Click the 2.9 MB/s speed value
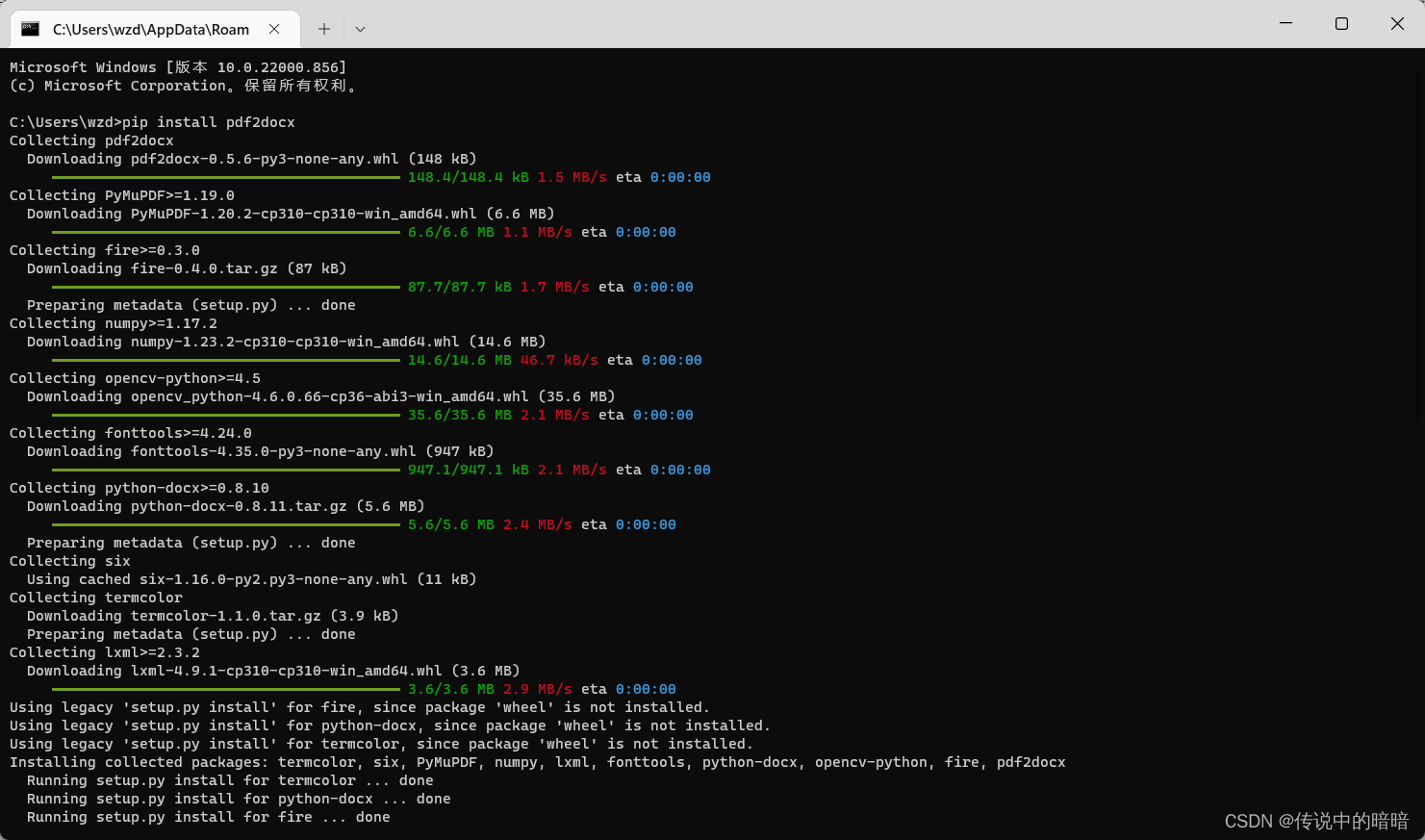The height and width of the screenshot is (840, 1425). coord(538,689)
